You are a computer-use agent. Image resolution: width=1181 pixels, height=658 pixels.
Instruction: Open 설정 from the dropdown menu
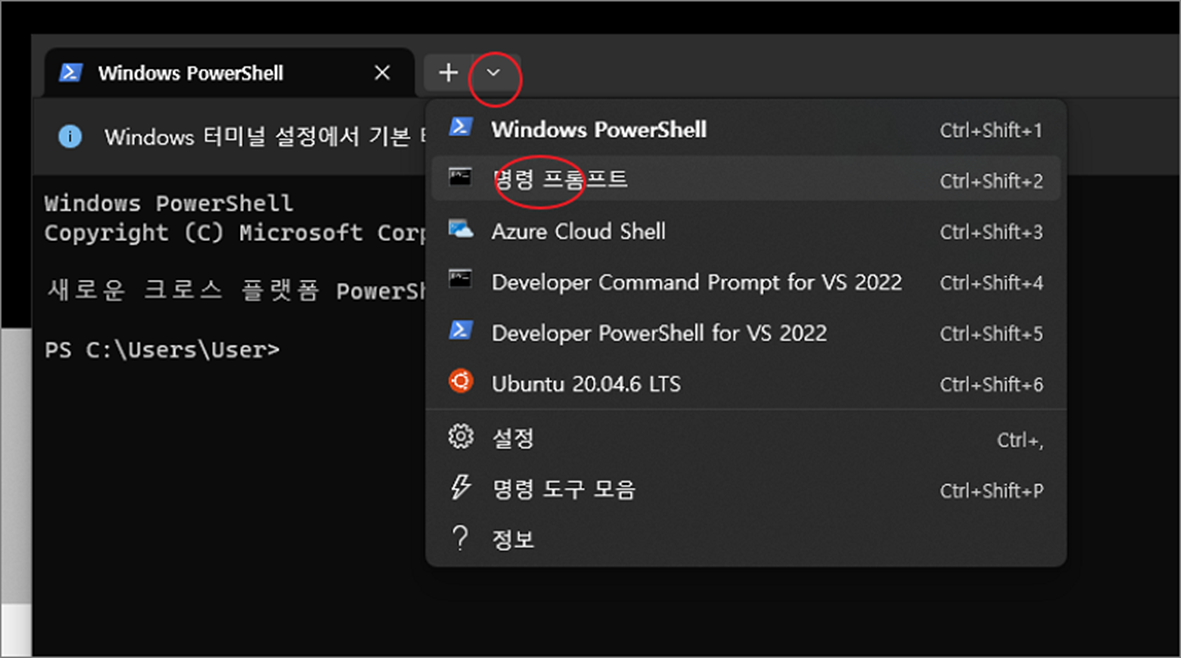(x=746, y=438)
